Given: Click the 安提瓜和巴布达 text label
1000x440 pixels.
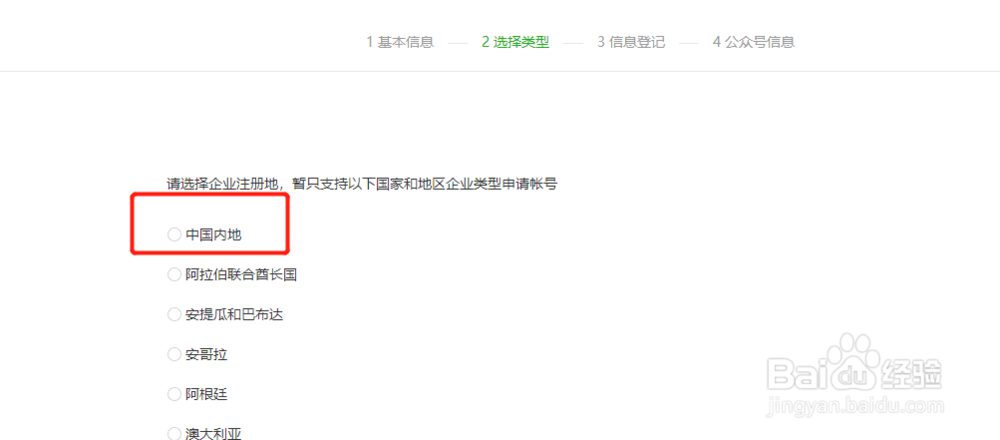Looking at the screenshot, I should coord(234,314).
